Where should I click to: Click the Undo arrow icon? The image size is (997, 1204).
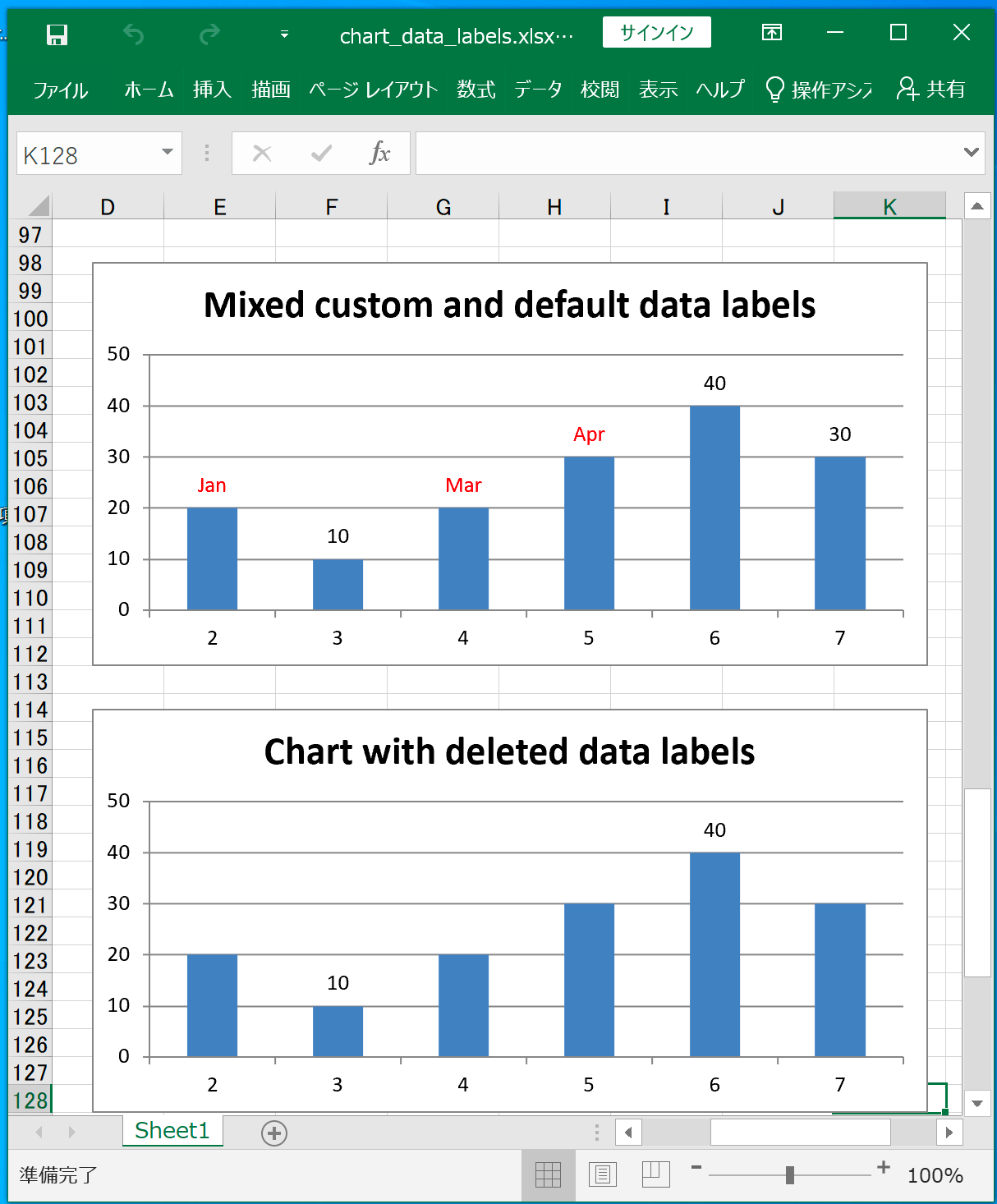tap(133, 34)
